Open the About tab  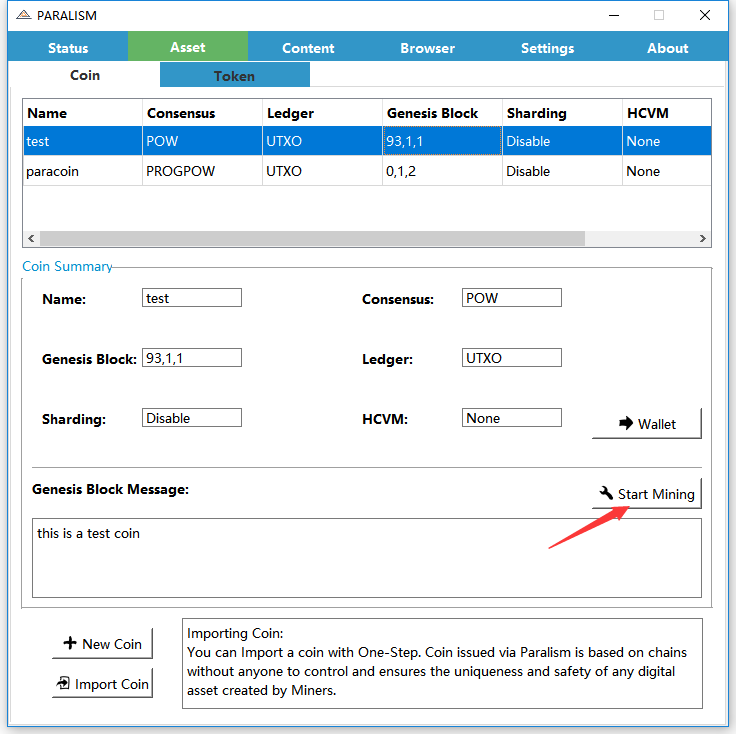click(x=667, y=47)
